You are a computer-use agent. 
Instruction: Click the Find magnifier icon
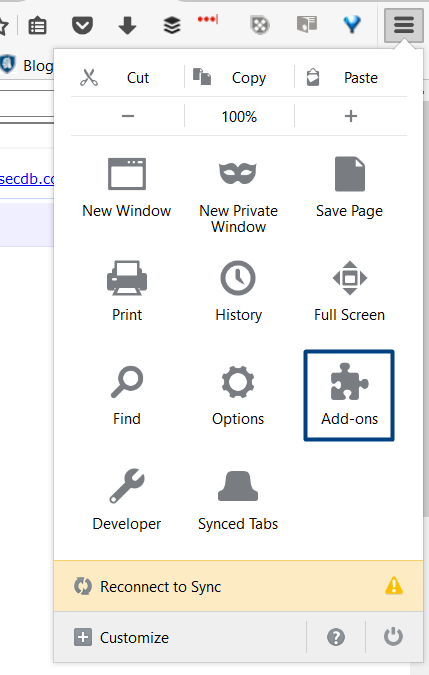(127, 382)
